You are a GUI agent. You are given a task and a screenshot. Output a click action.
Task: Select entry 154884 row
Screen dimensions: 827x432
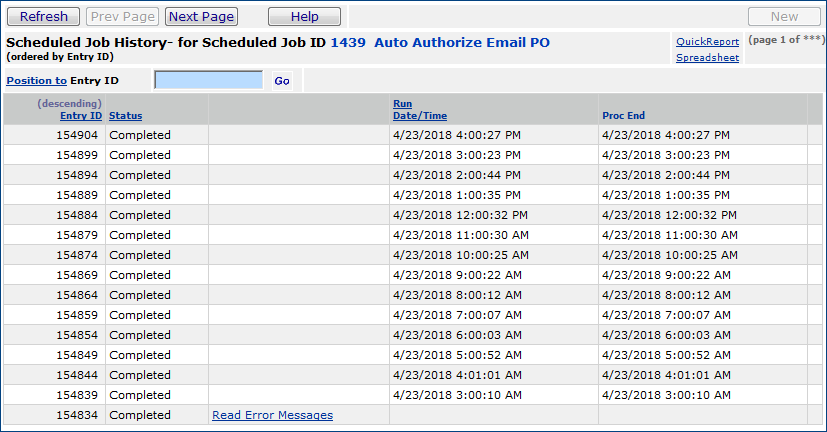point(80,215)
